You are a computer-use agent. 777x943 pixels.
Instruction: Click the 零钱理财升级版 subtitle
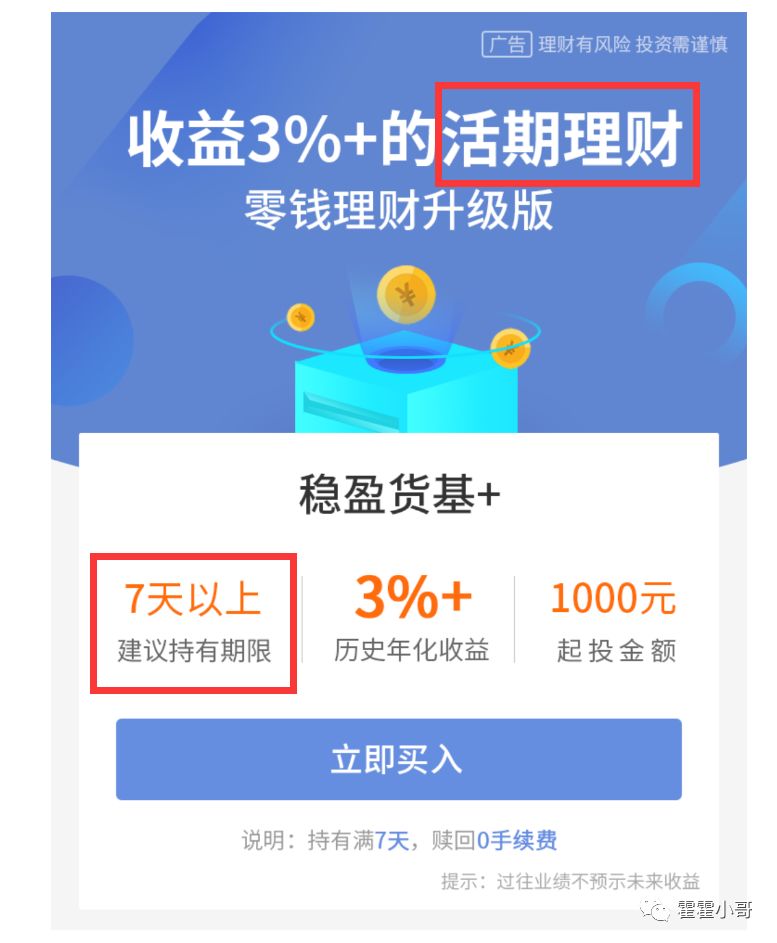(398, 210)
